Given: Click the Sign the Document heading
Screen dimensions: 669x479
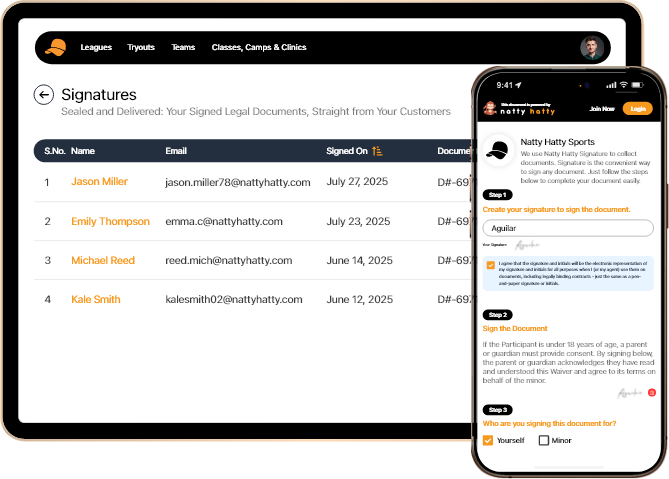Looking at the screenshot, I should (515, 328).
